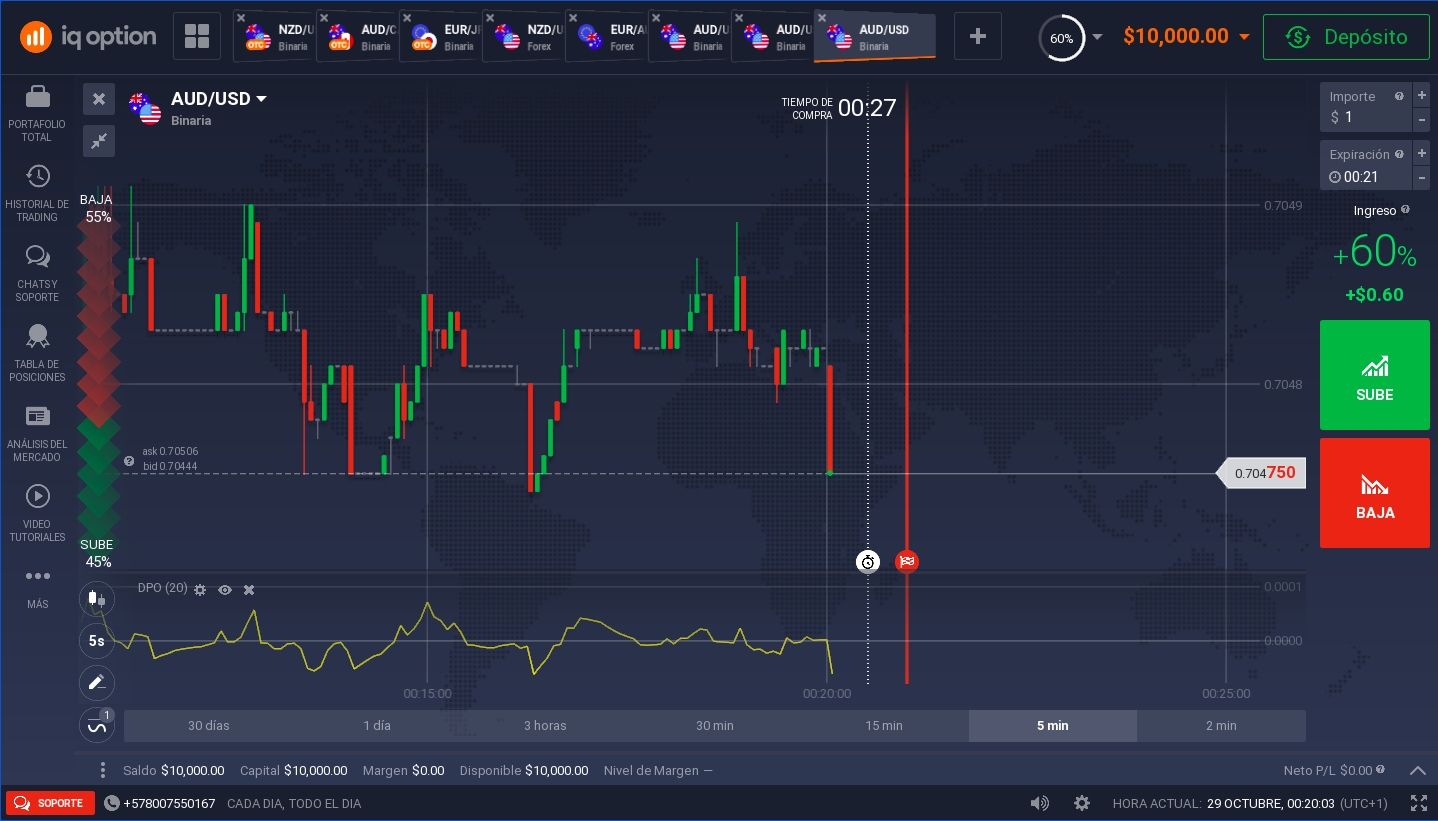
Task: Click the red BAJA button
Action: click(x=1375, y=493)
